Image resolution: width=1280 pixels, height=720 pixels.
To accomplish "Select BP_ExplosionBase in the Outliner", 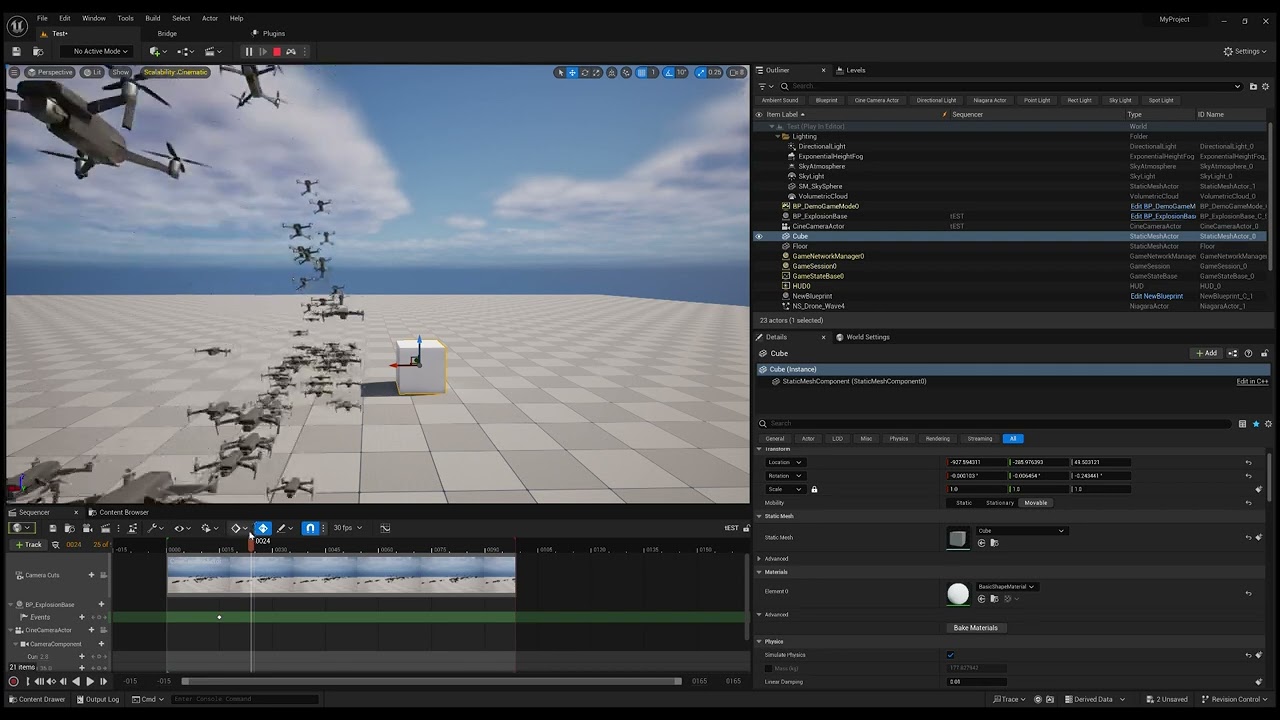I will pos(819,216).
